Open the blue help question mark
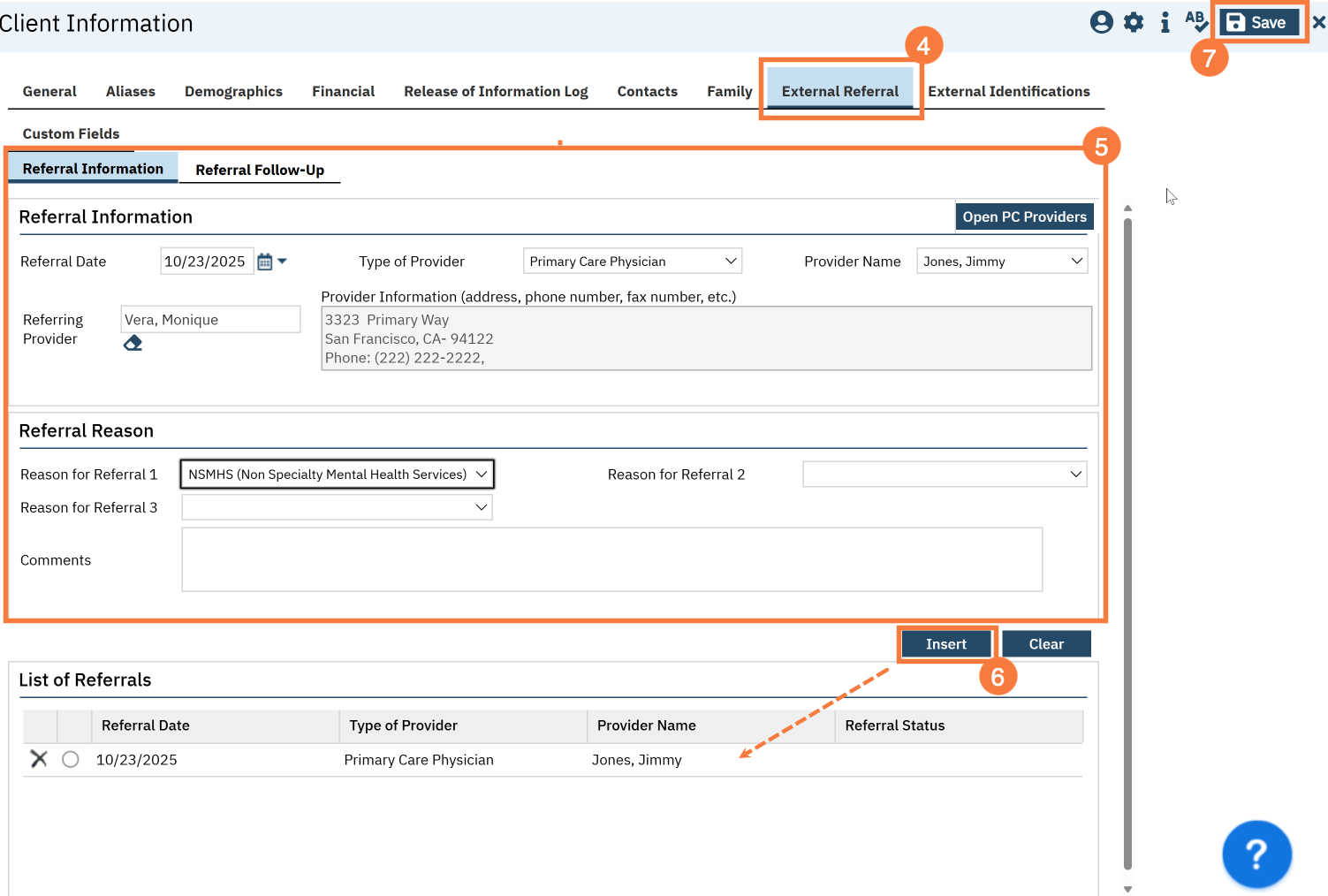1328x896 pixels. [1256, 854]
